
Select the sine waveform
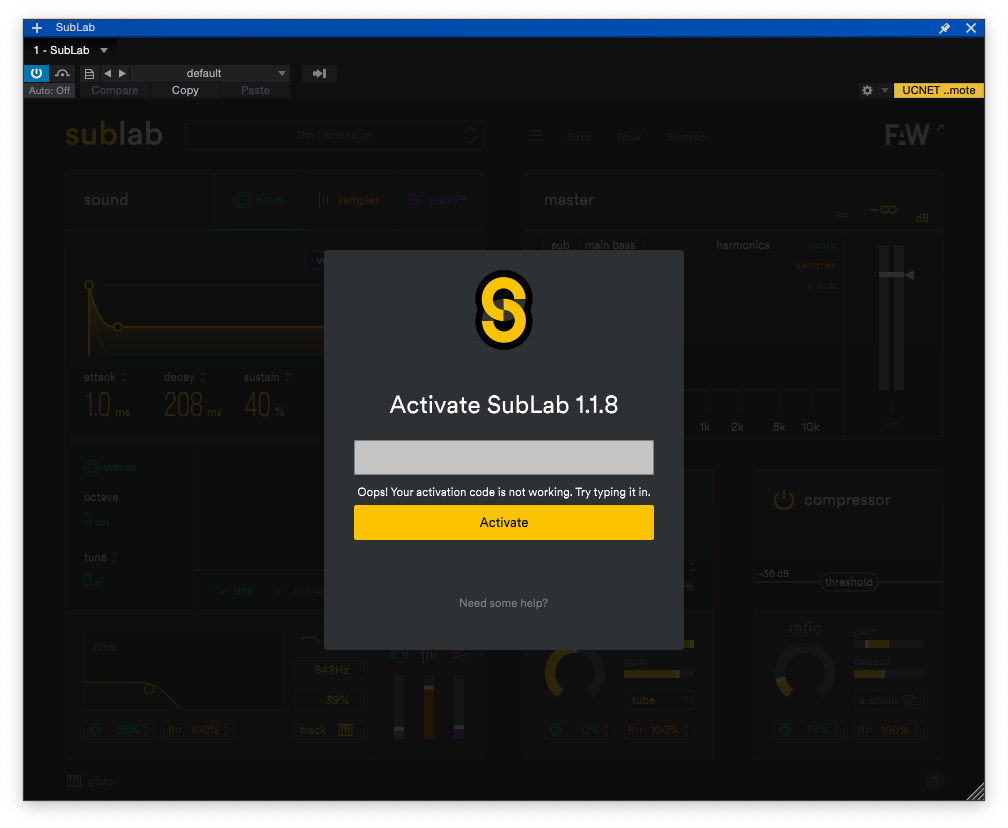(x=233, y=590)
